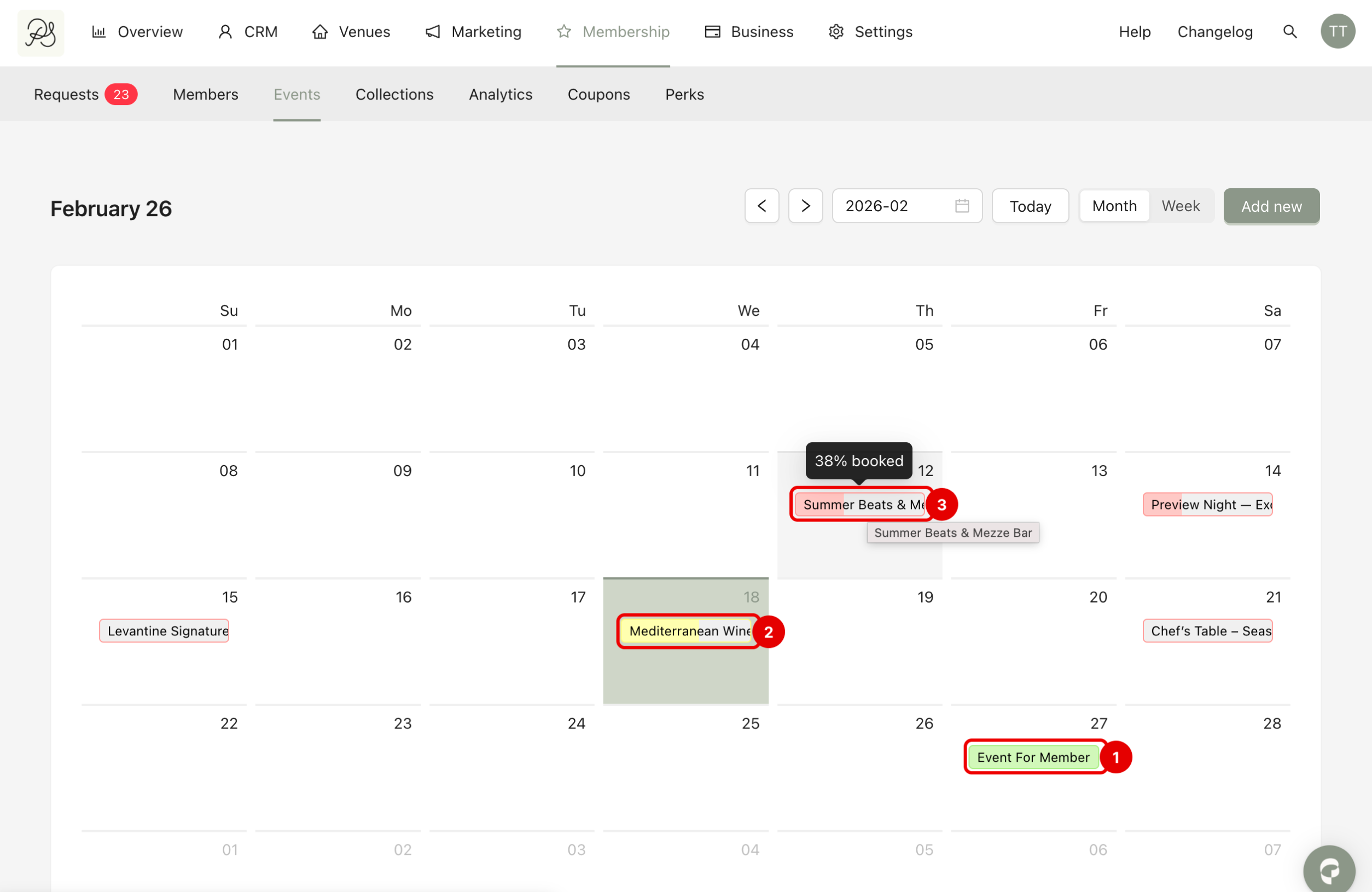1372x892 pixels.
Task: Open the TT user avatar menu
Action: pyautogui.click(x=1338, y=32)
